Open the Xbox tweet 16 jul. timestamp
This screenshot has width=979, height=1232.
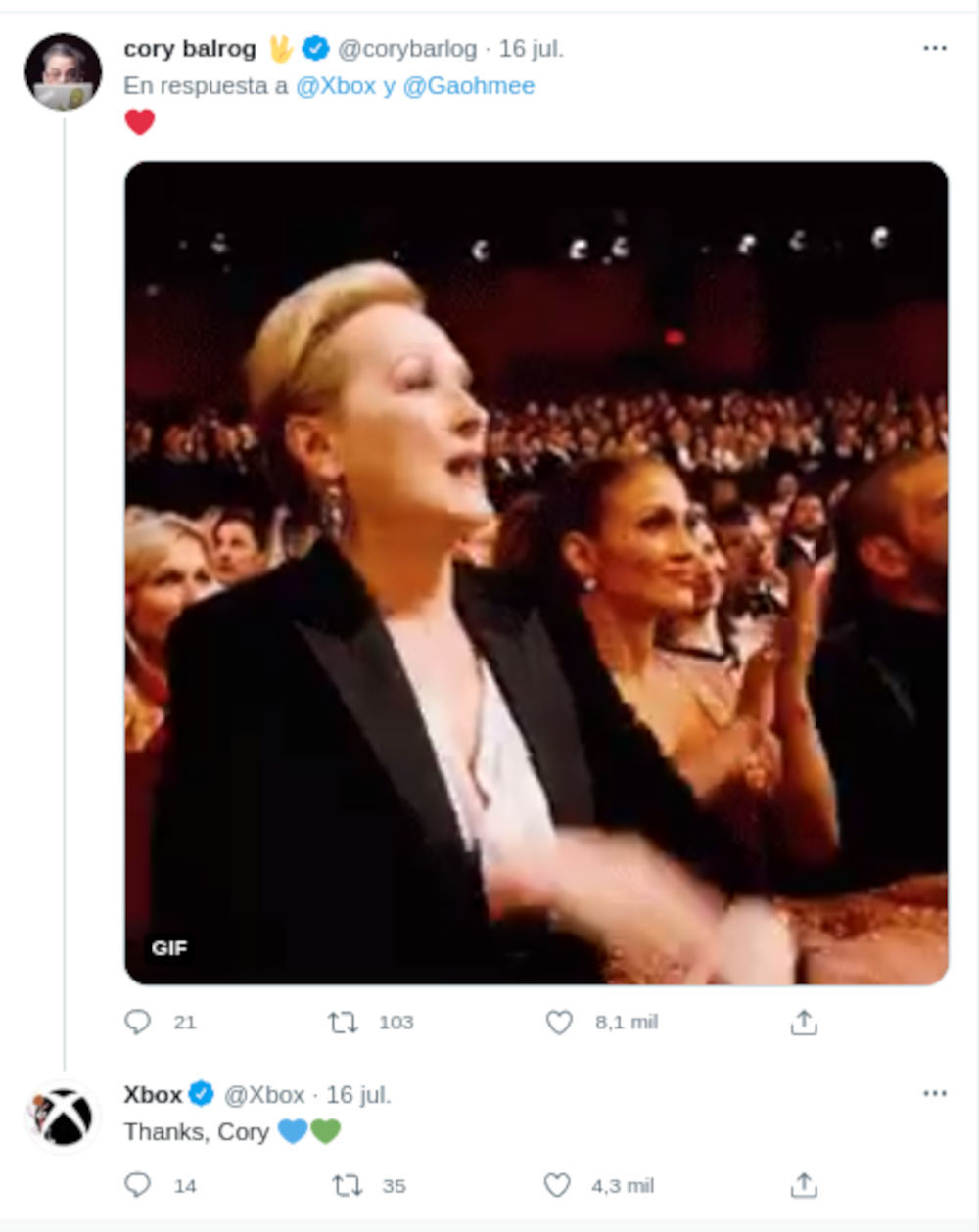coord(358,1094)
